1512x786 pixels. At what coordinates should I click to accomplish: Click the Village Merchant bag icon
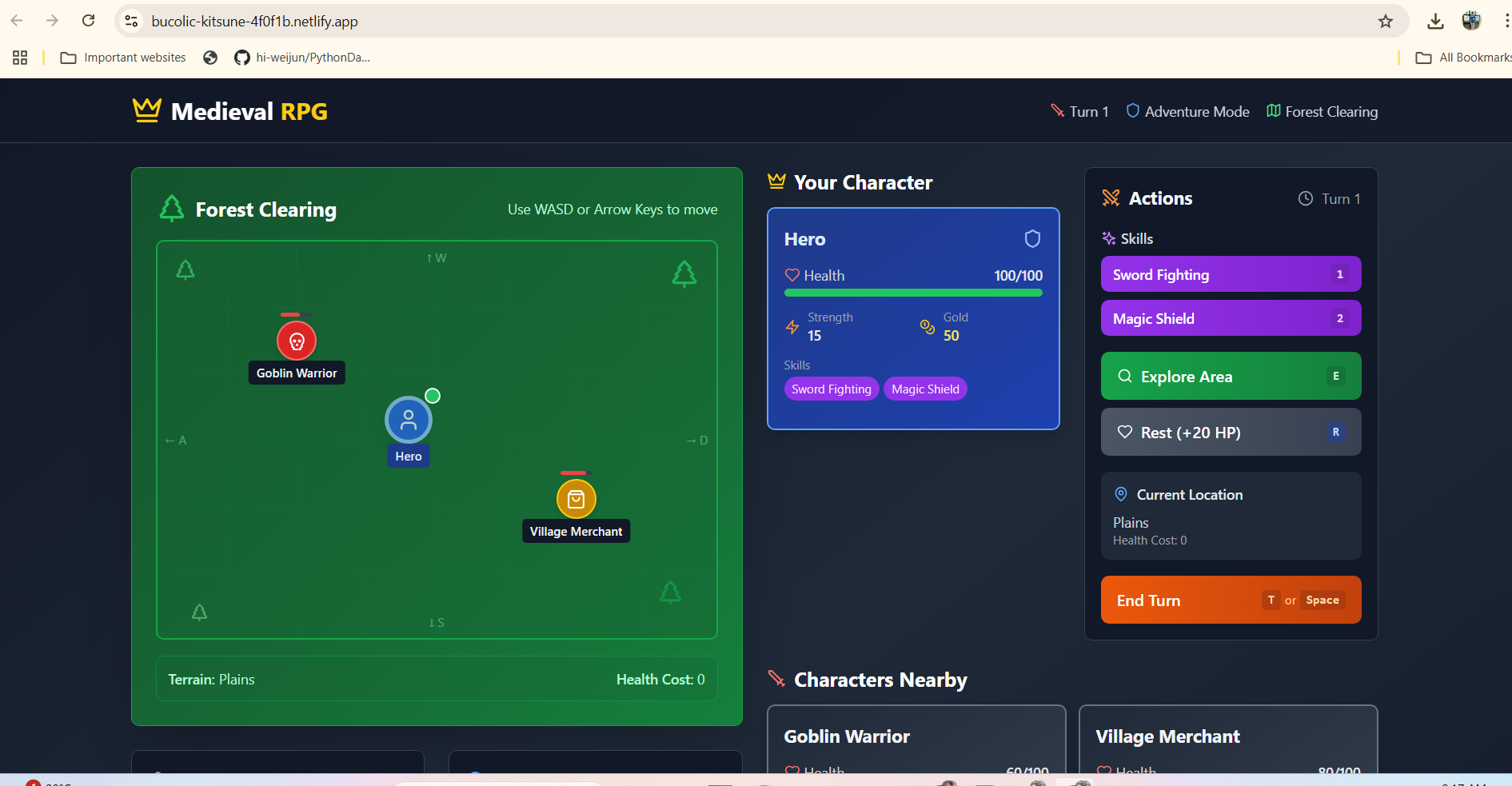point(576,499)
